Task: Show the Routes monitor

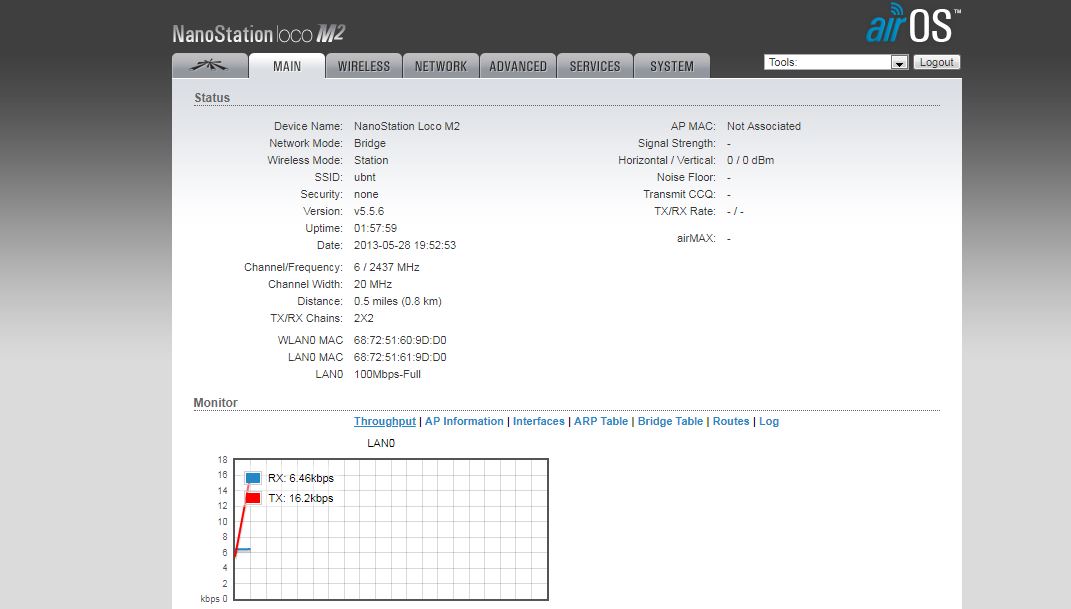Action: (731, 421)
